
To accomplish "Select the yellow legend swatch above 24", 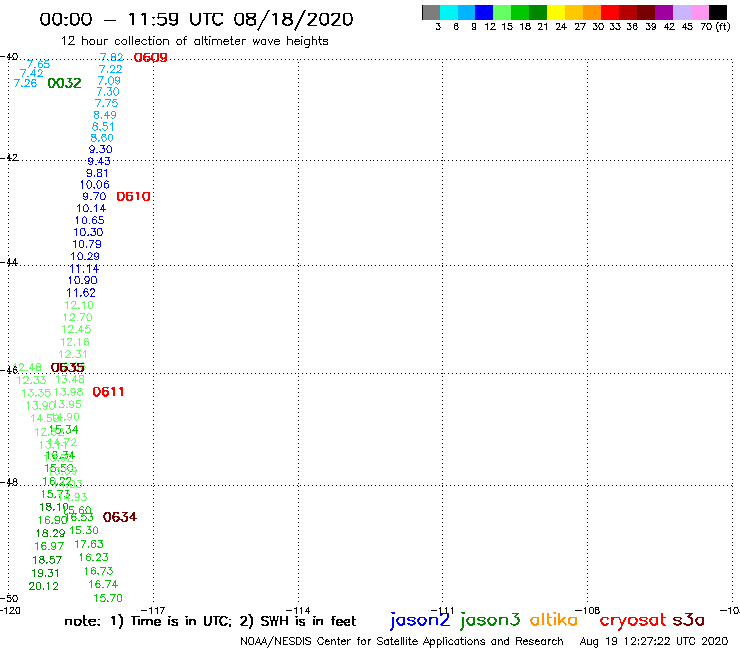I will [556, 12].
